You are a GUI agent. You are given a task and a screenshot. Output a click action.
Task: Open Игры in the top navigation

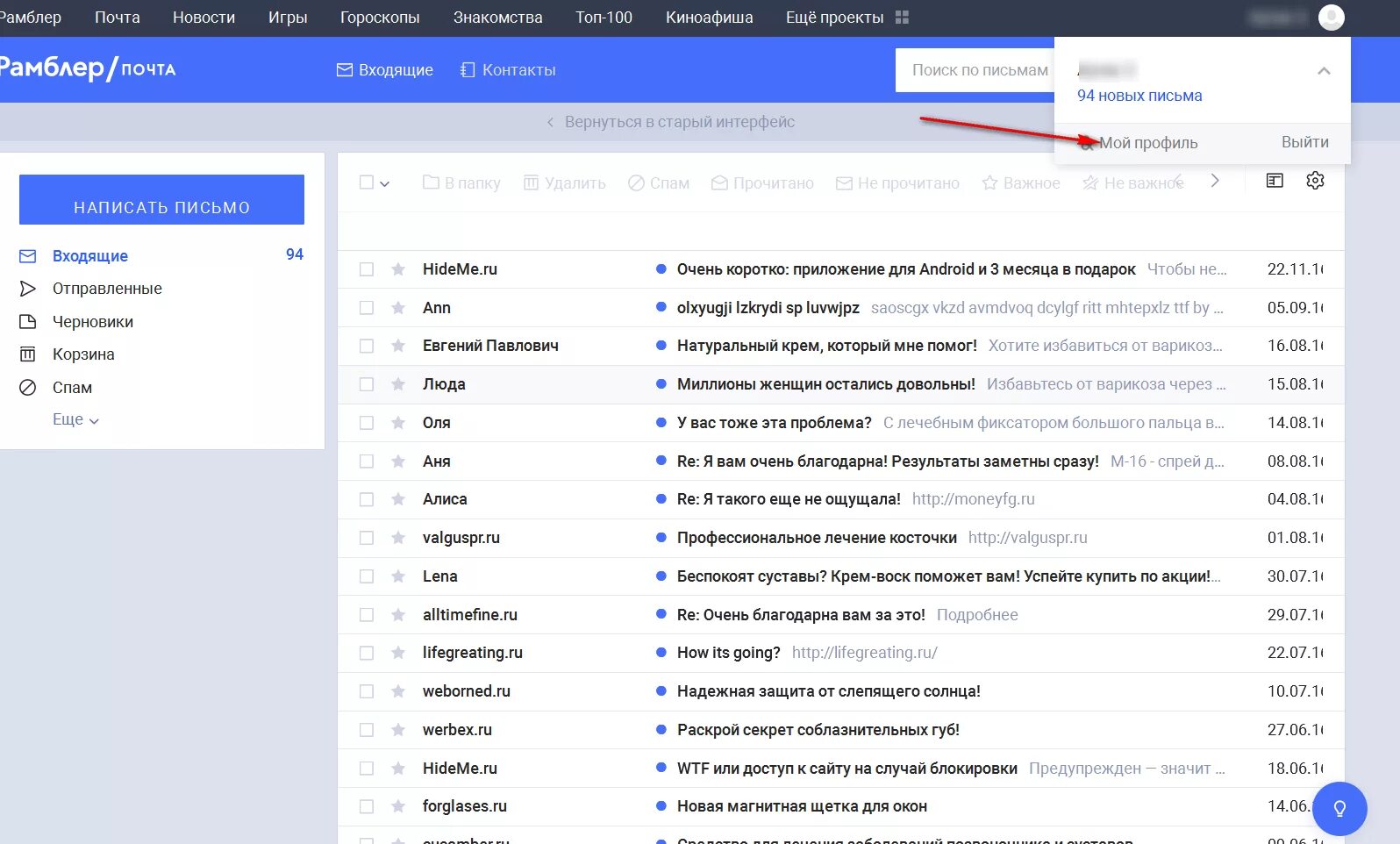click(288, 18)
